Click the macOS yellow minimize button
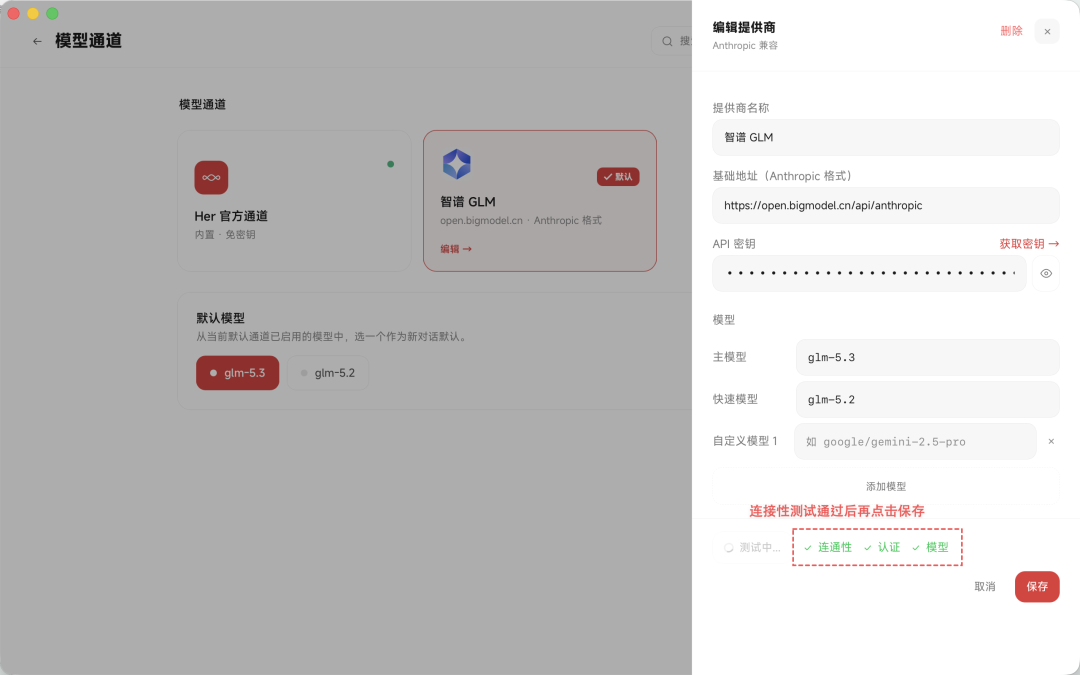The image size is (1080, 675). pos(32,13)
